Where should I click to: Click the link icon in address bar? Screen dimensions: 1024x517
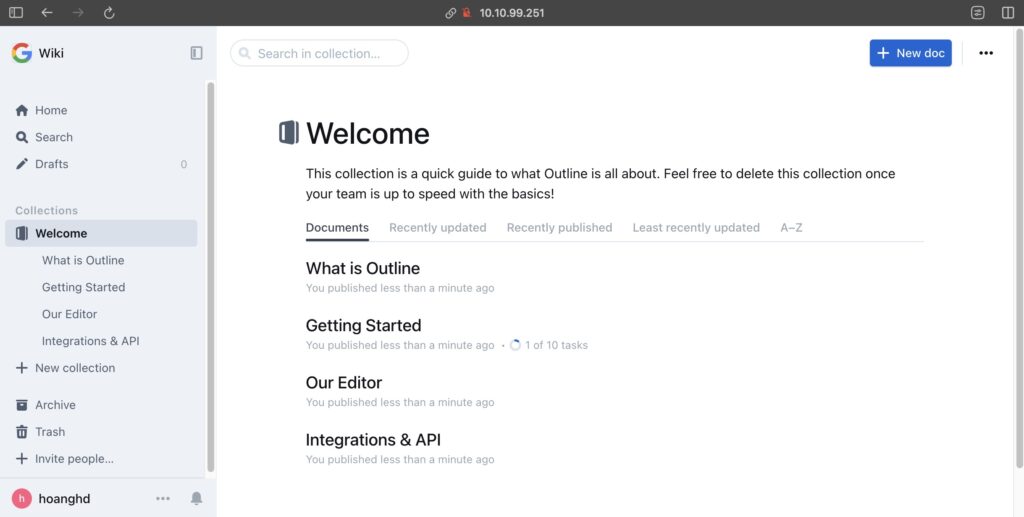pos(451,12)
